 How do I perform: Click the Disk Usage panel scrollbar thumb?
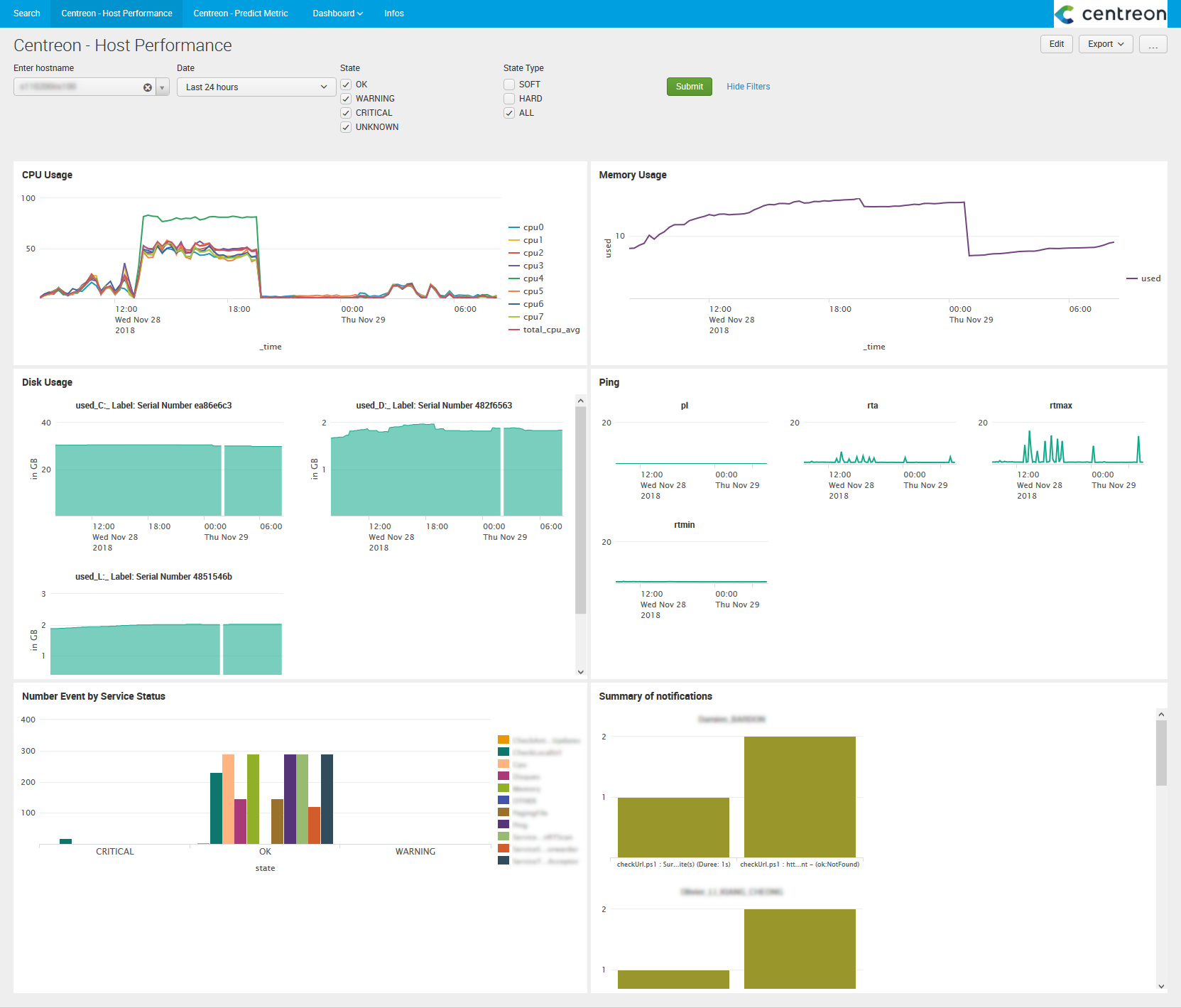[x=581, y=510]
